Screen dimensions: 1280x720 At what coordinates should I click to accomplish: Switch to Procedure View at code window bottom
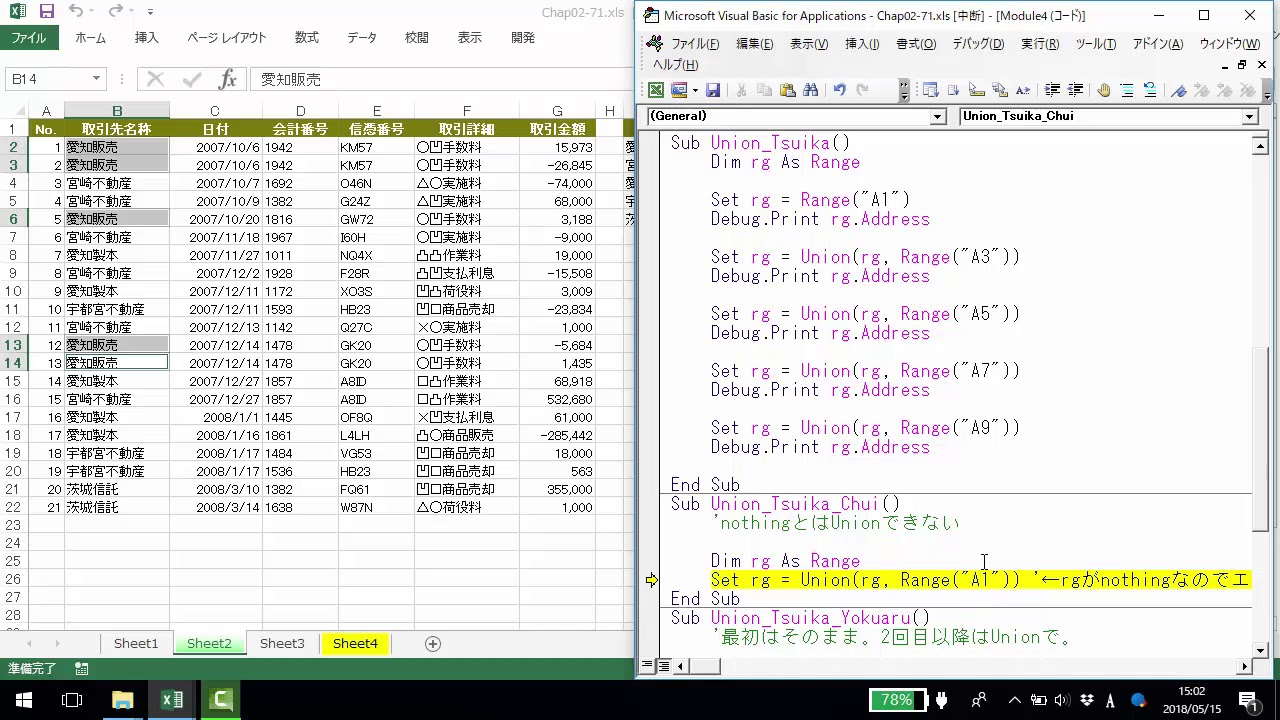(x=647, y=666)
